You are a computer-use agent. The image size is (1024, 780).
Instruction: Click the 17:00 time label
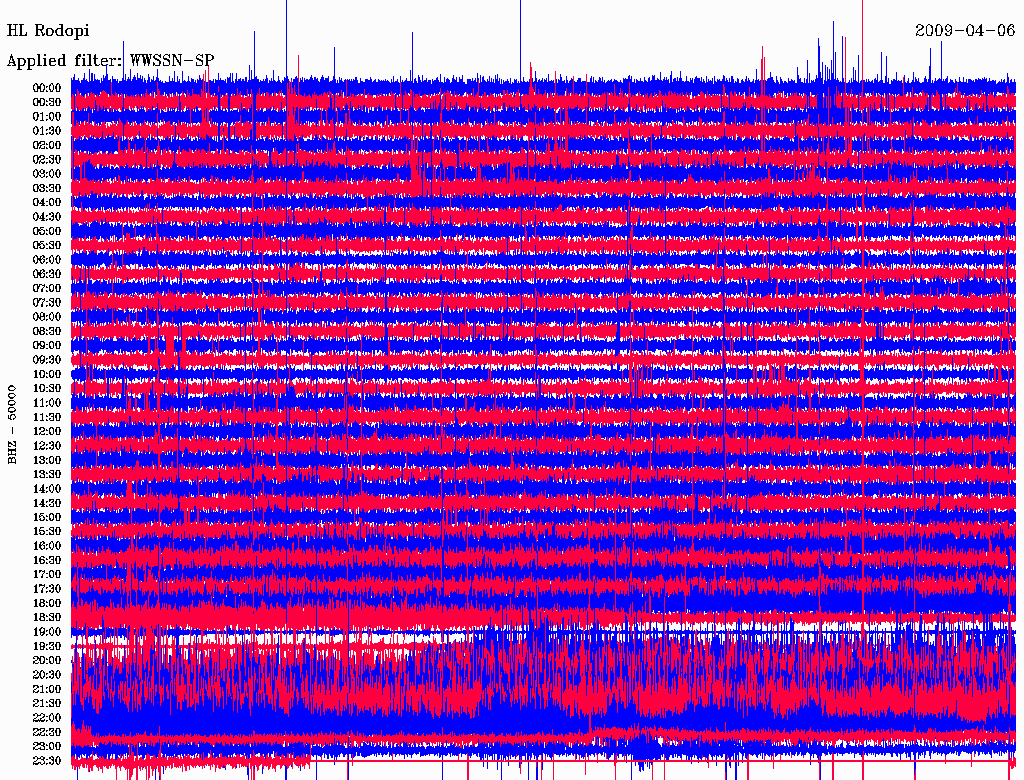coord(47,575)
